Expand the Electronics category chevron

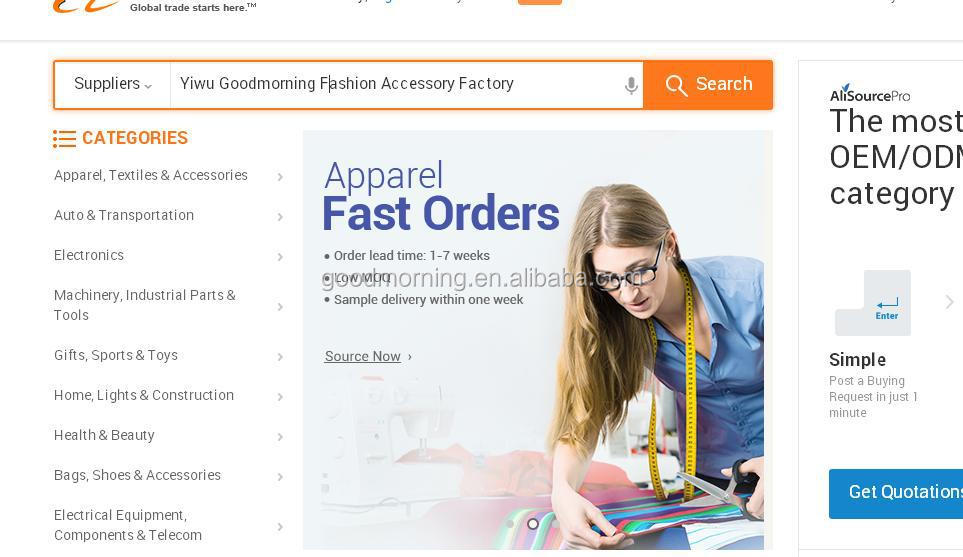280,257
